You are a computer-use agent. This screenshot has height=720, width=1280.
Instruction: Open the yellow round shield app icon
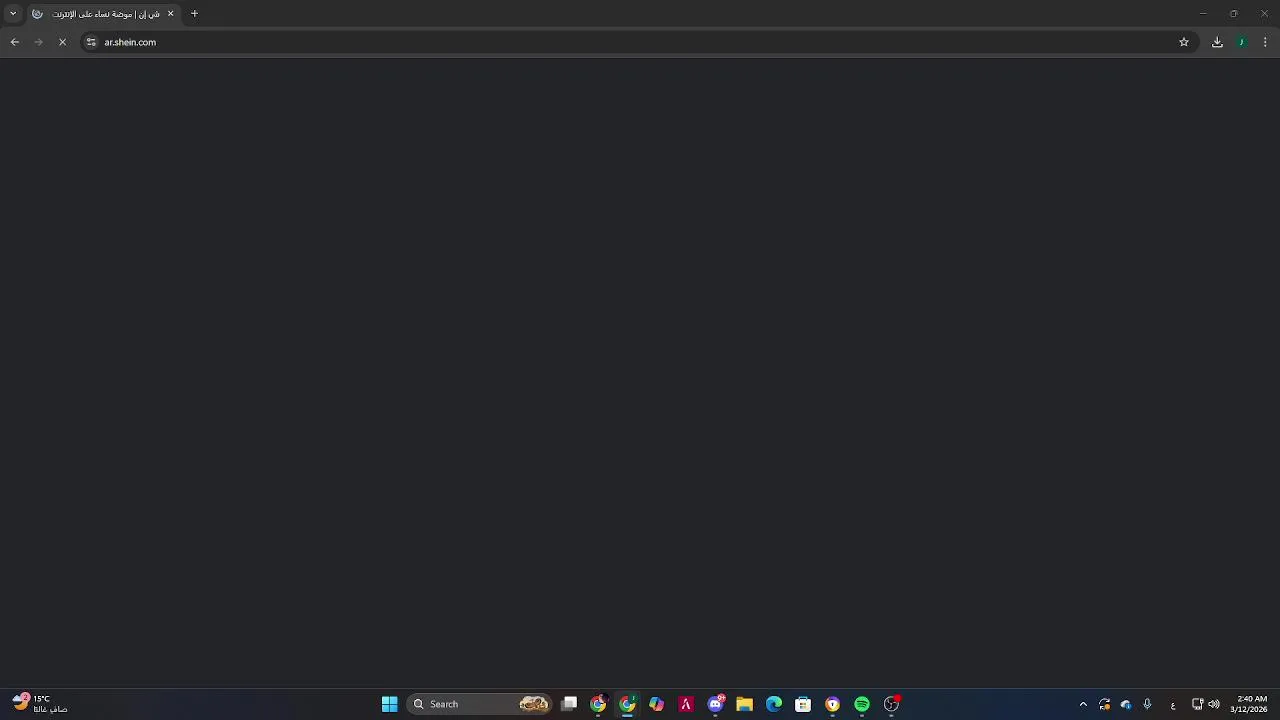[x=832, y=704]
